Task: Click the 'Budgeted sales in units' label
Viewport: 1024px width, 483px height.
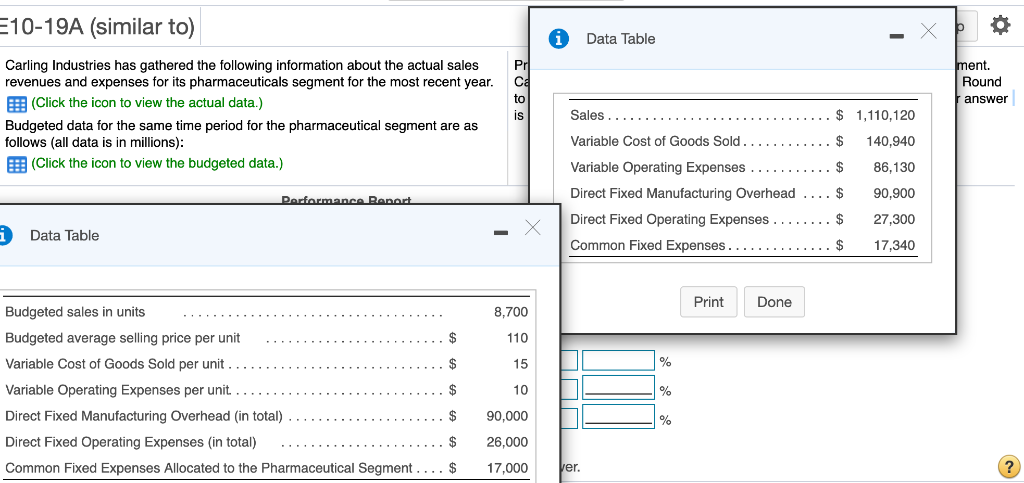Action: coord(75,312)
